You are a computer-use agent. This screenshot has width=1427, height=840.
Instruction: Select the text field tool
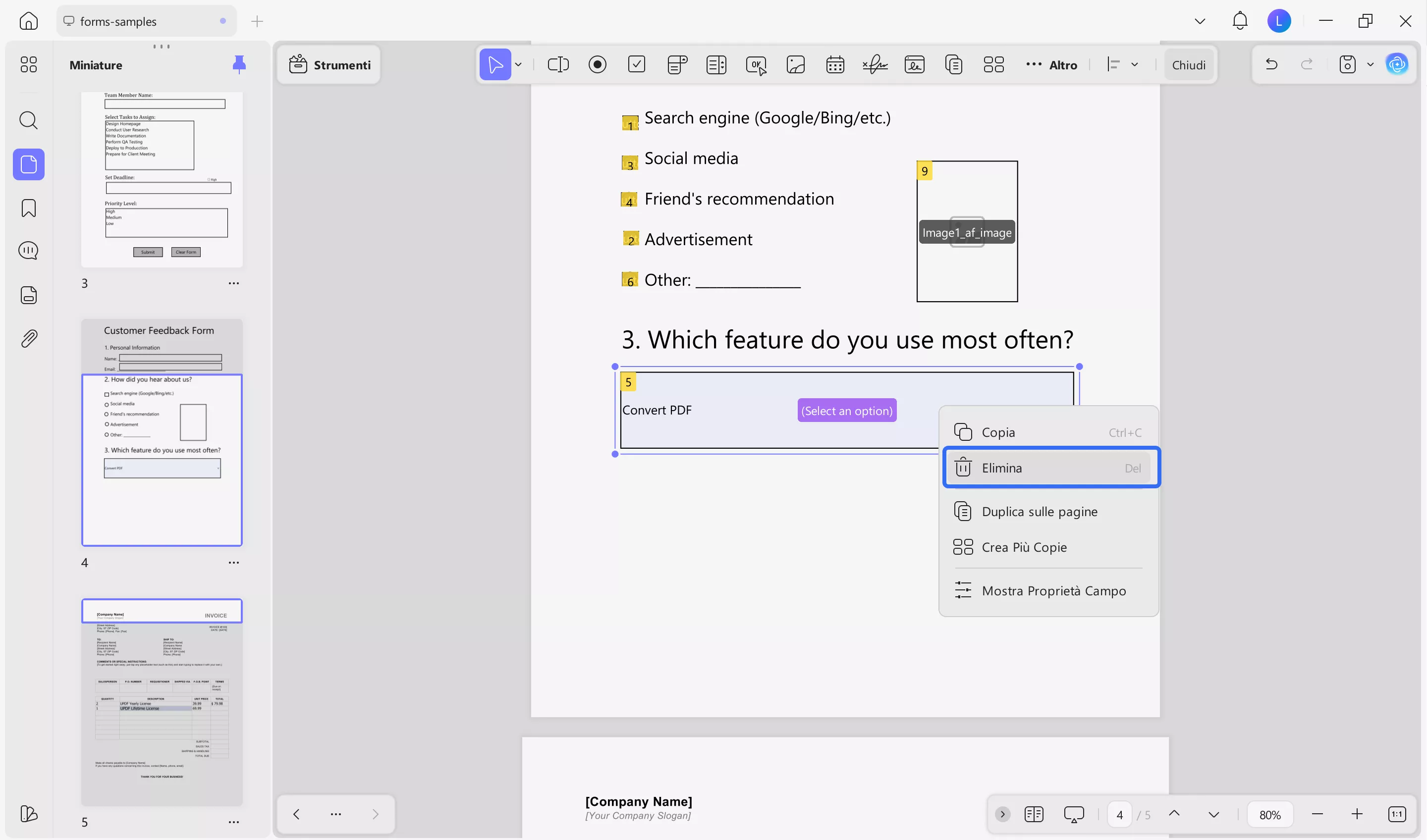(x=558, y=64)
